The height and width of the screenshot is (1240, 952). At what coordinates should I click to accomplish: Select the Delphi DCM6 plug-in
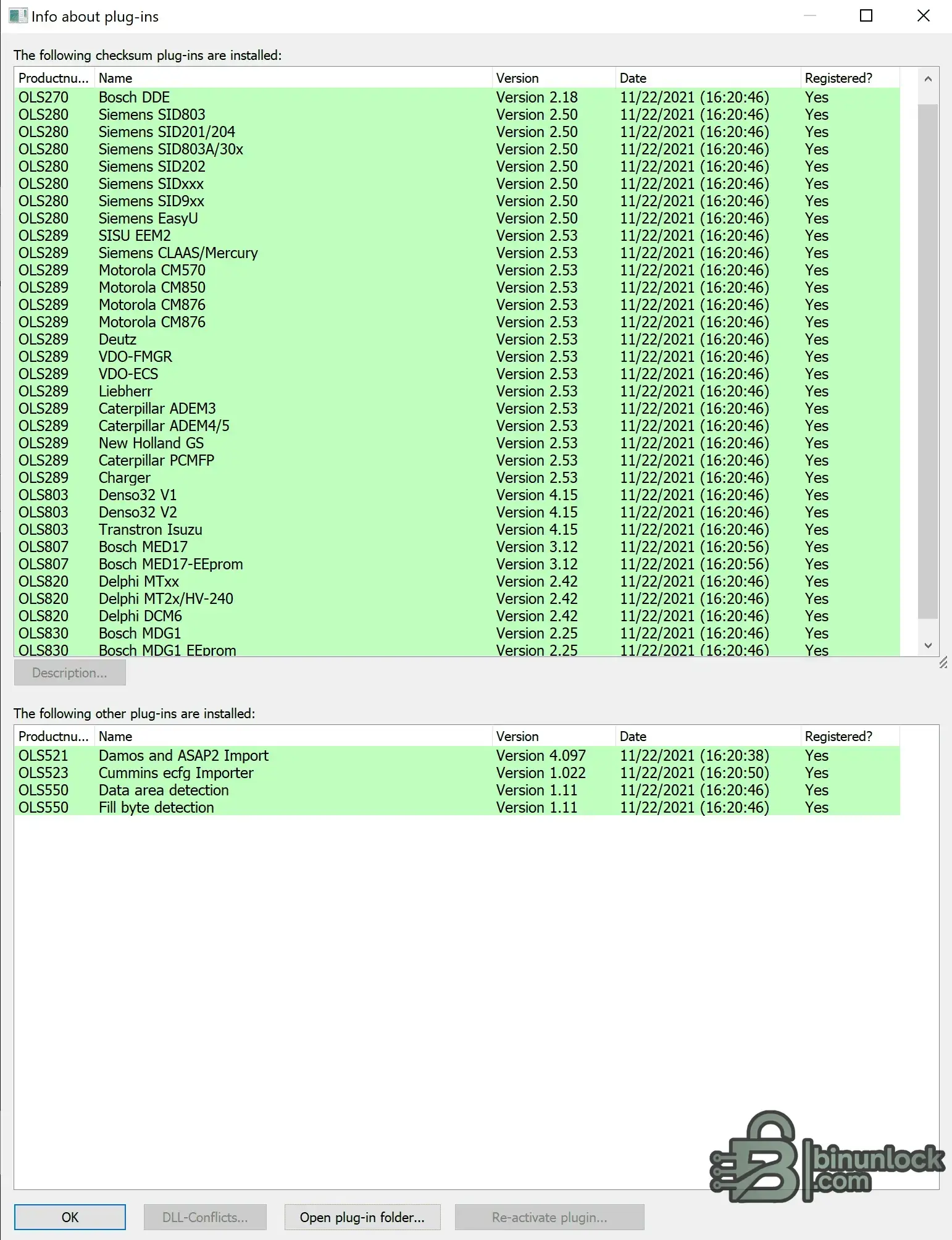pyautogui.click(x=457, y=616)
